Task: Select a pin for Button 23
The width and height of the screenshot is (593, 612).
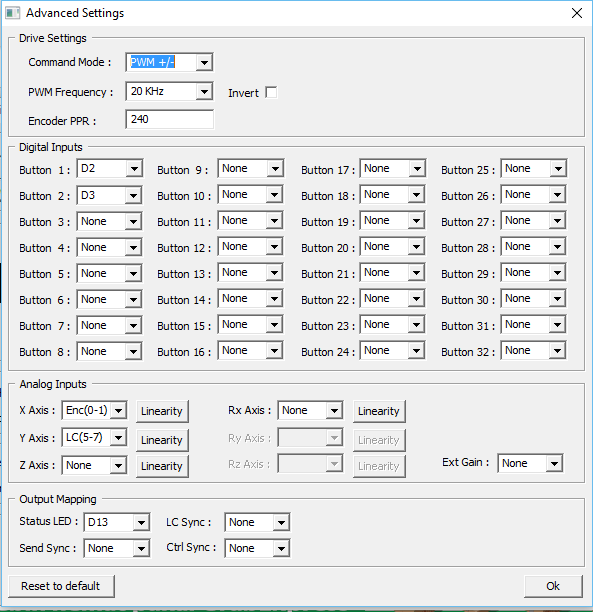Action: tap(393, 324)
